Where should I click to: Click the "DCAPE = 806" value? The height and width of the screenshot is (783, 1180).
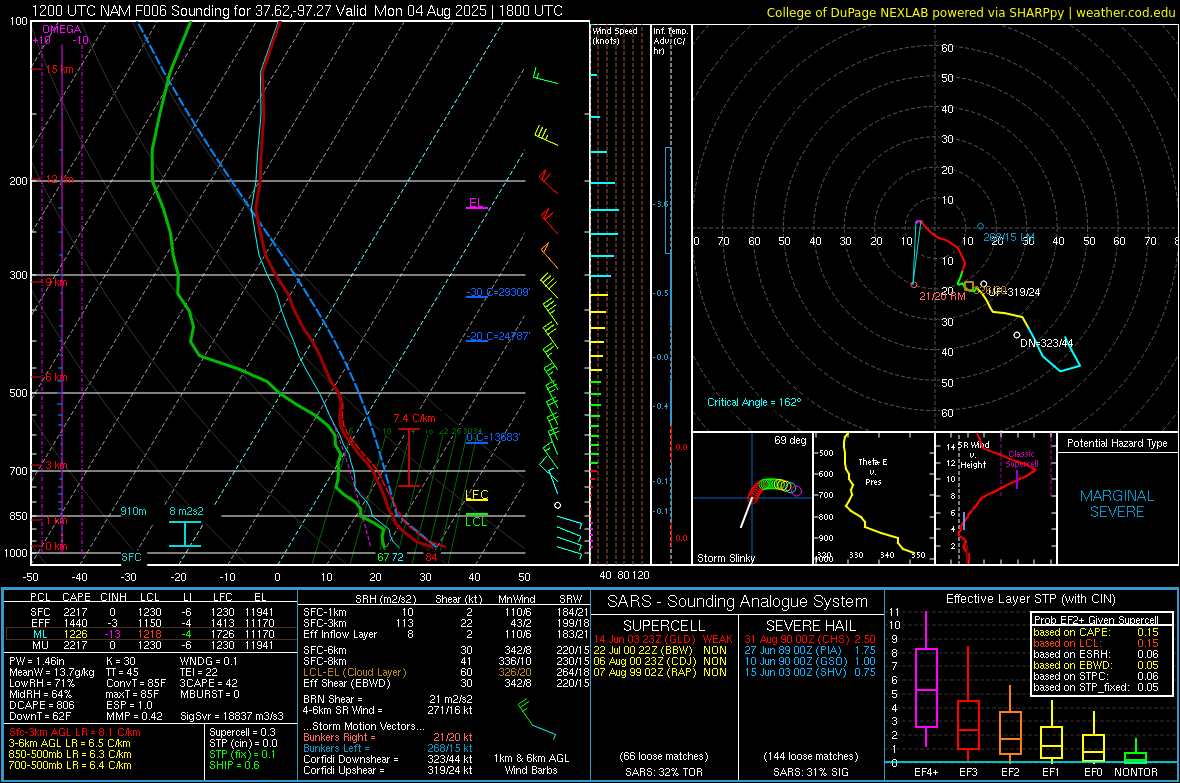point(41,705)
